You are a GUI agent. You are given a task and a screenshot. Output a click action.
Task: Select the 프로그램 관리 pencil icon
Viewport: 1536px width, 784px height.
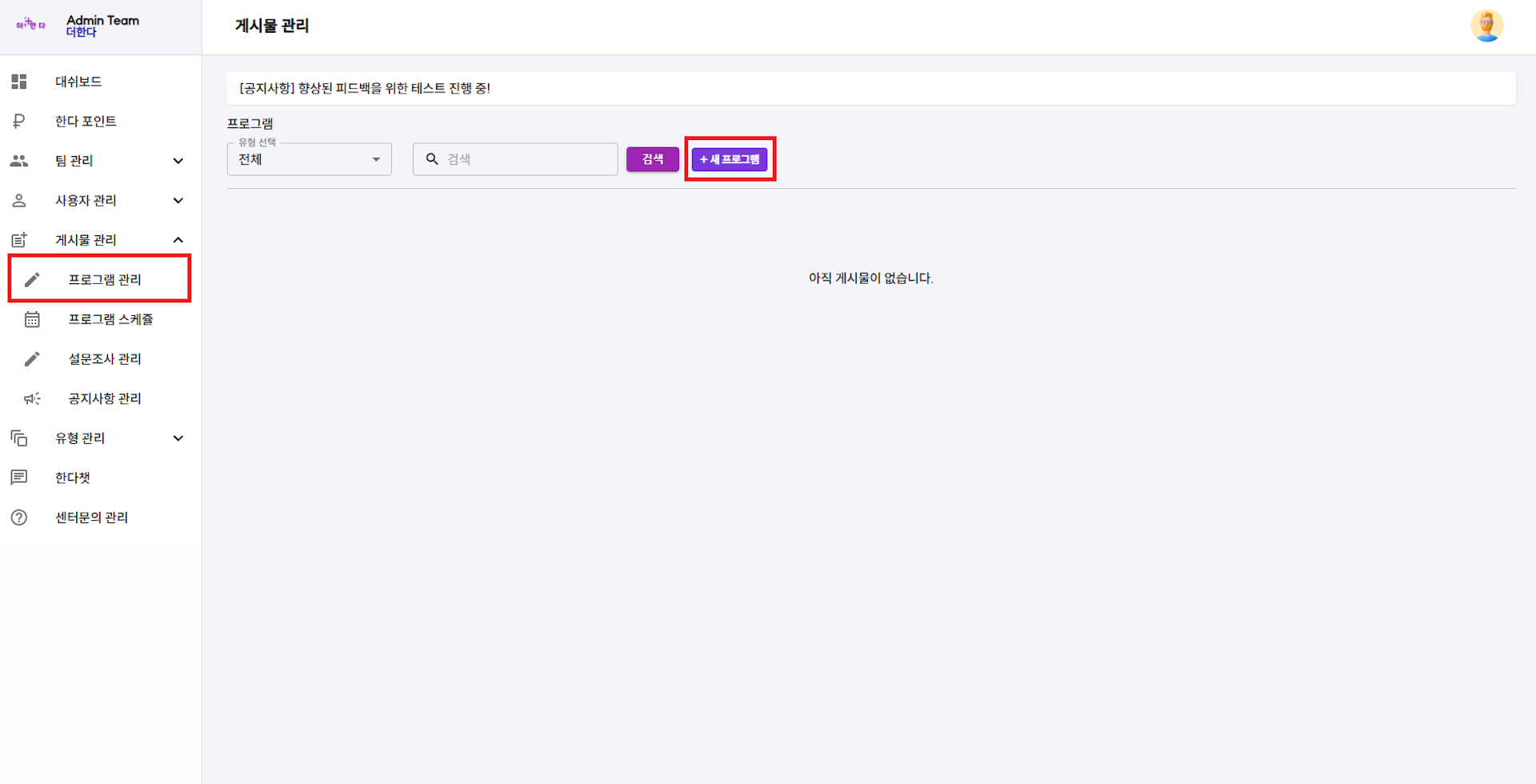(x=32, y=278)
